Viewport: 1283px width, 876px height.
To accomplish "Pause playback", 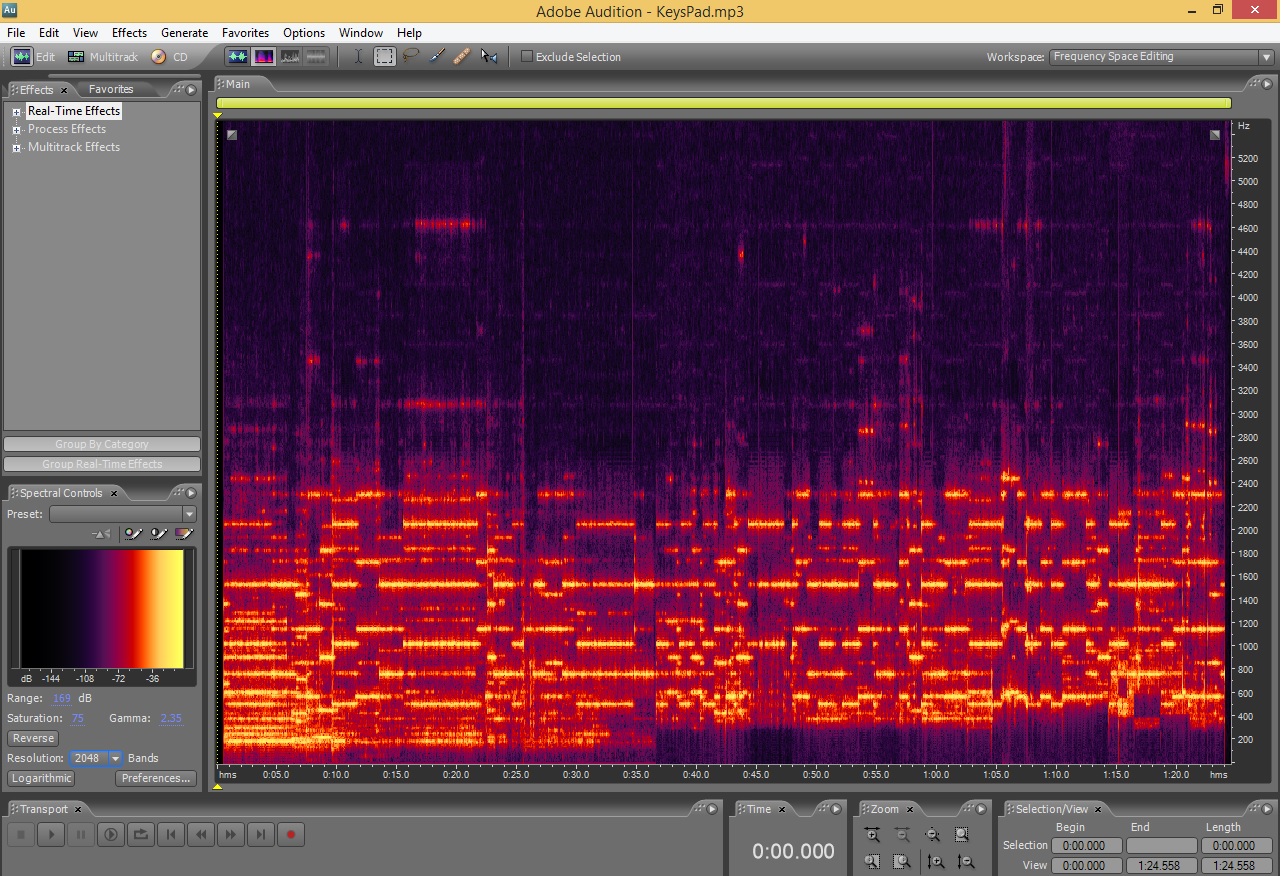I will coord(81,834).
